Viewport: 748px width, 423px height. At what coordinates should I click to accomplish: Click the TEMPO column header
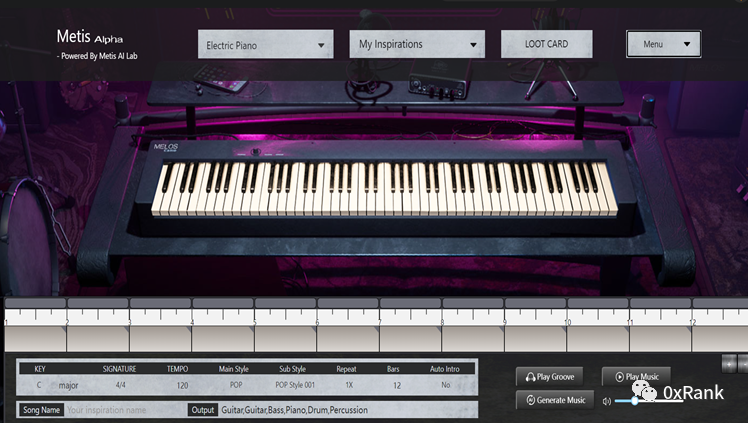177,369
